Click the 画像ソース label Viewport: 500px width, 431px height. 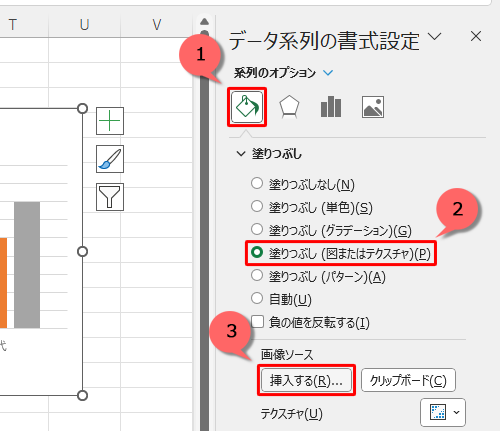tap(287, 355)
